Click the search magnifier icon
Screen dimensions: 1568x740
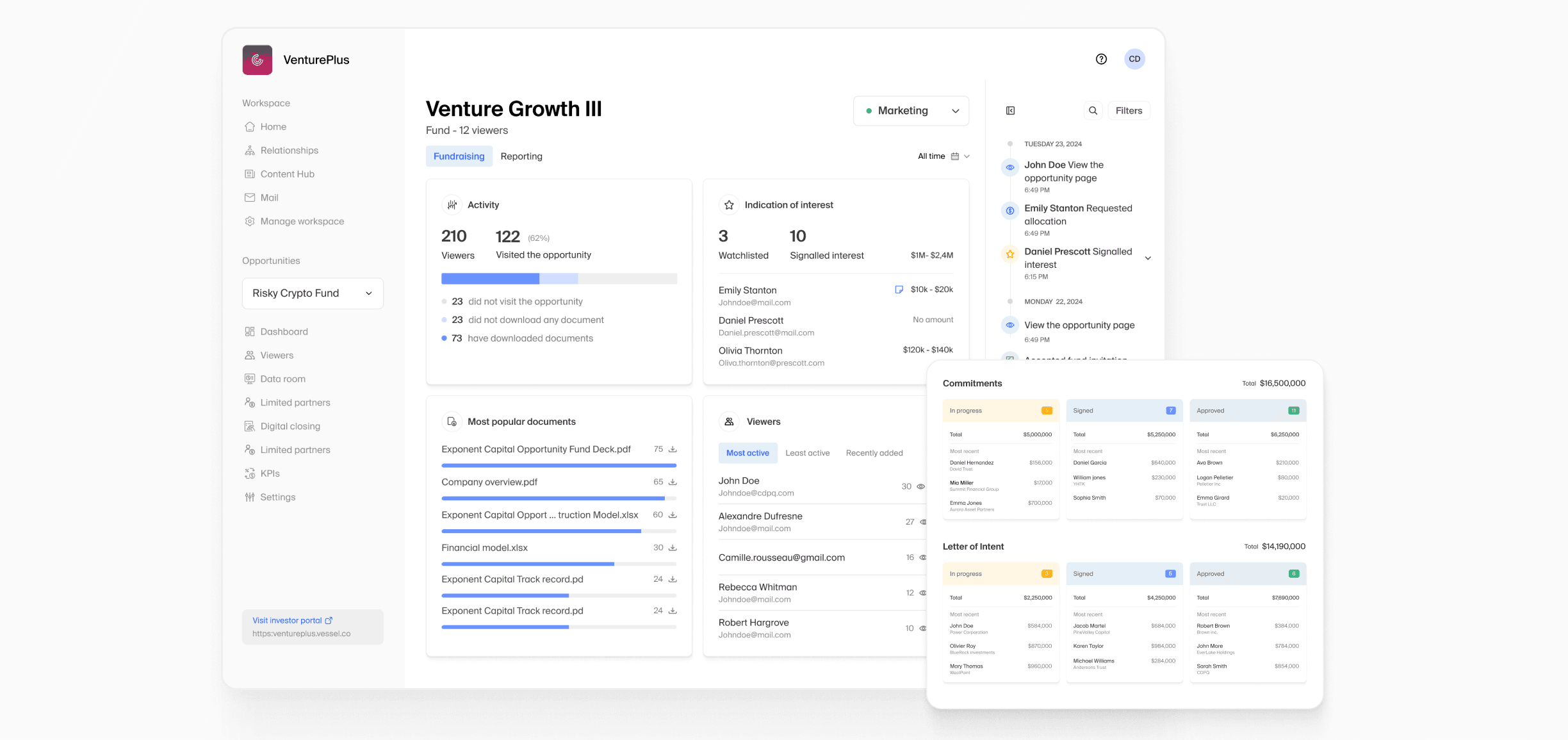(1093, 111)
